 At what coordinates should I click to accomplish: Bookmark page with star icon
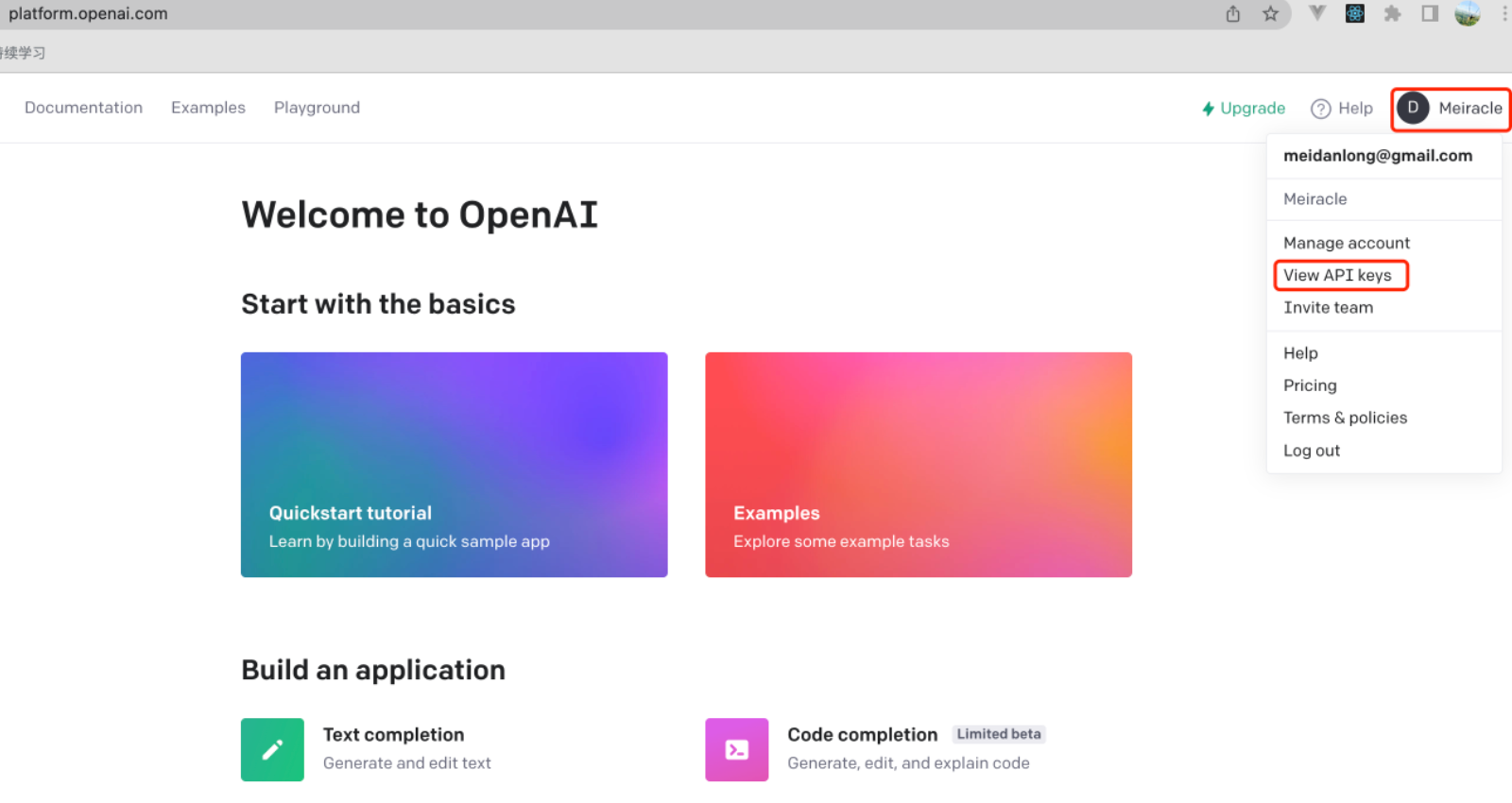(x=1271, y=13)
